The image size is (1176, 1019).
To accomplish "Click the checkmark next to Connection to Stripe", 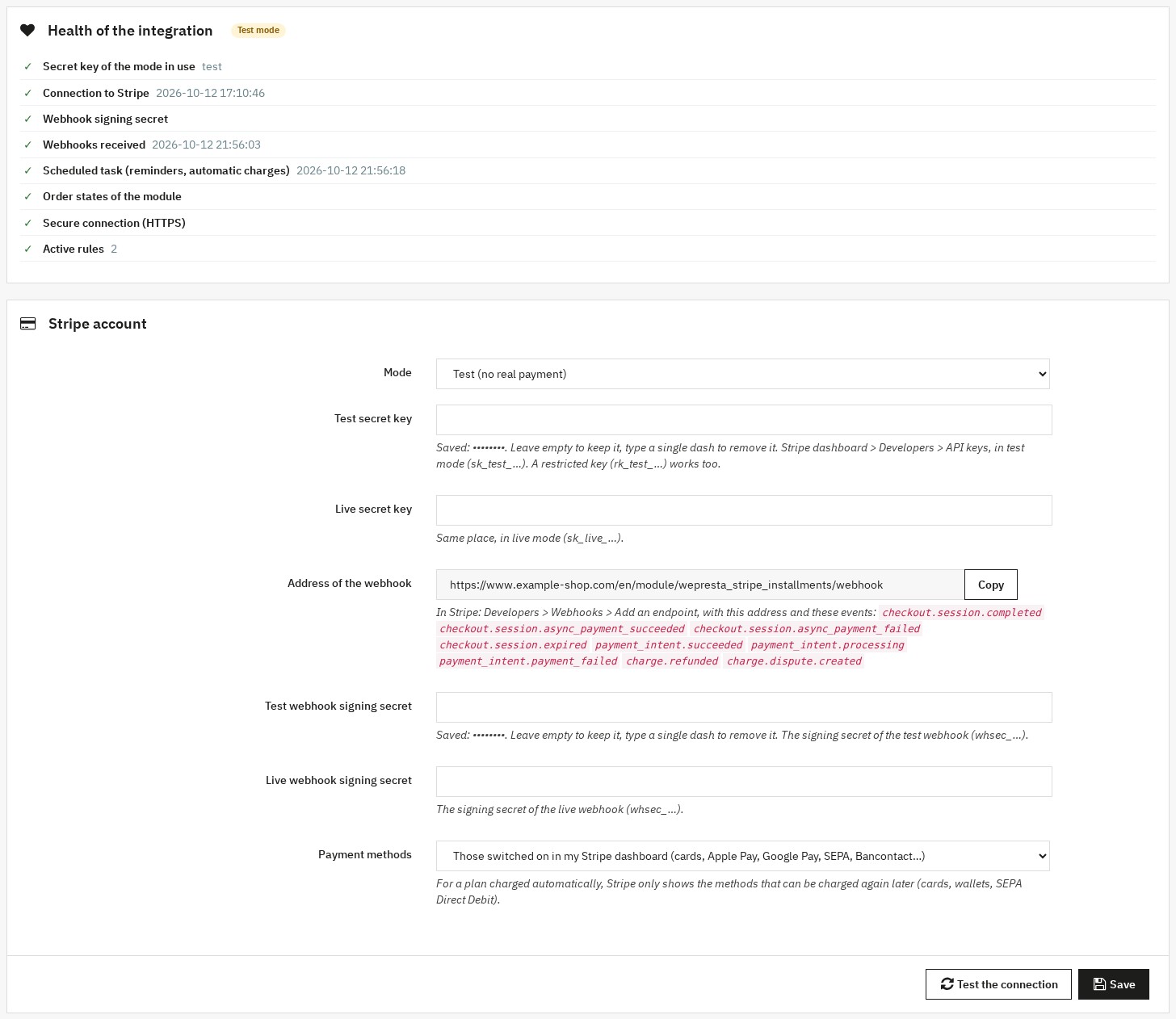I will pyautogui.click(x=28, y=93).
